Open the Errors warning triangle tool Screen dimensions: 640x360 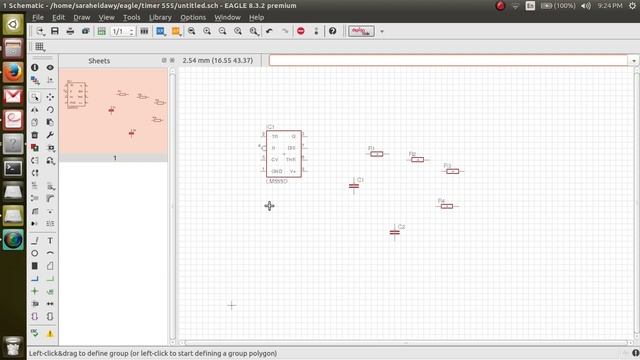(50, 333)
